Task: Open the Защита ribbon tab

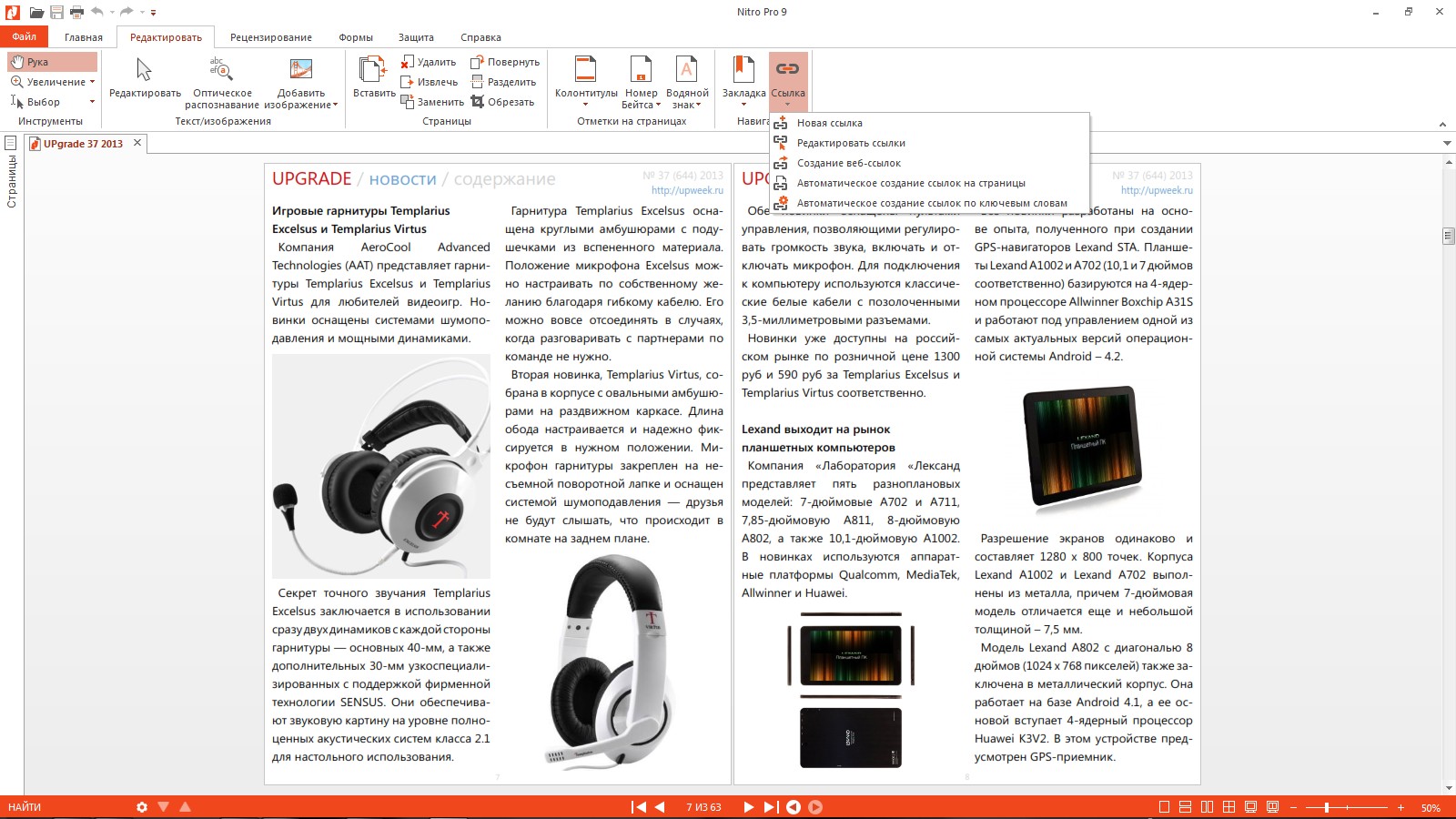Action: tap(416, 37)
